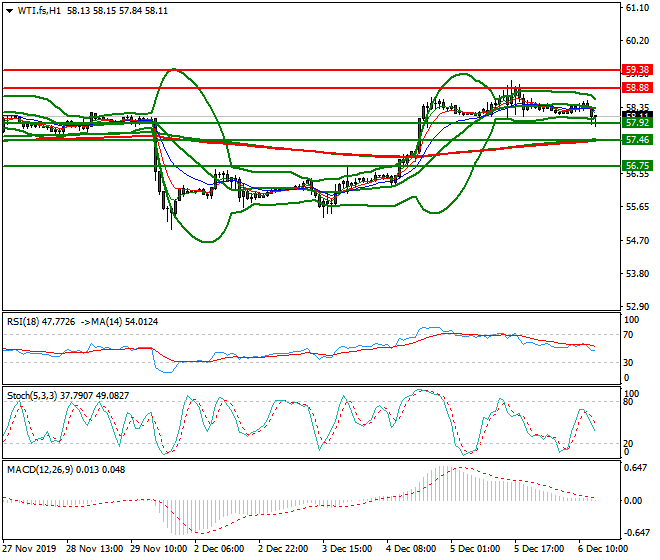660x560 pixels.
Task: Select the MACD(12,26,9) indicator label
Action: [x=40, y=469]
